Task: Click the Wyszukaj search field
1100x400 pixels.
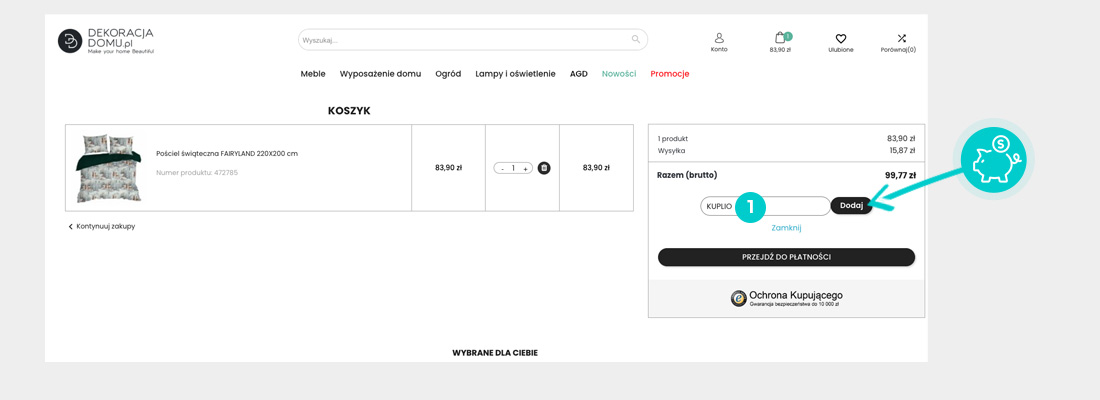Action: click(460, 40)
